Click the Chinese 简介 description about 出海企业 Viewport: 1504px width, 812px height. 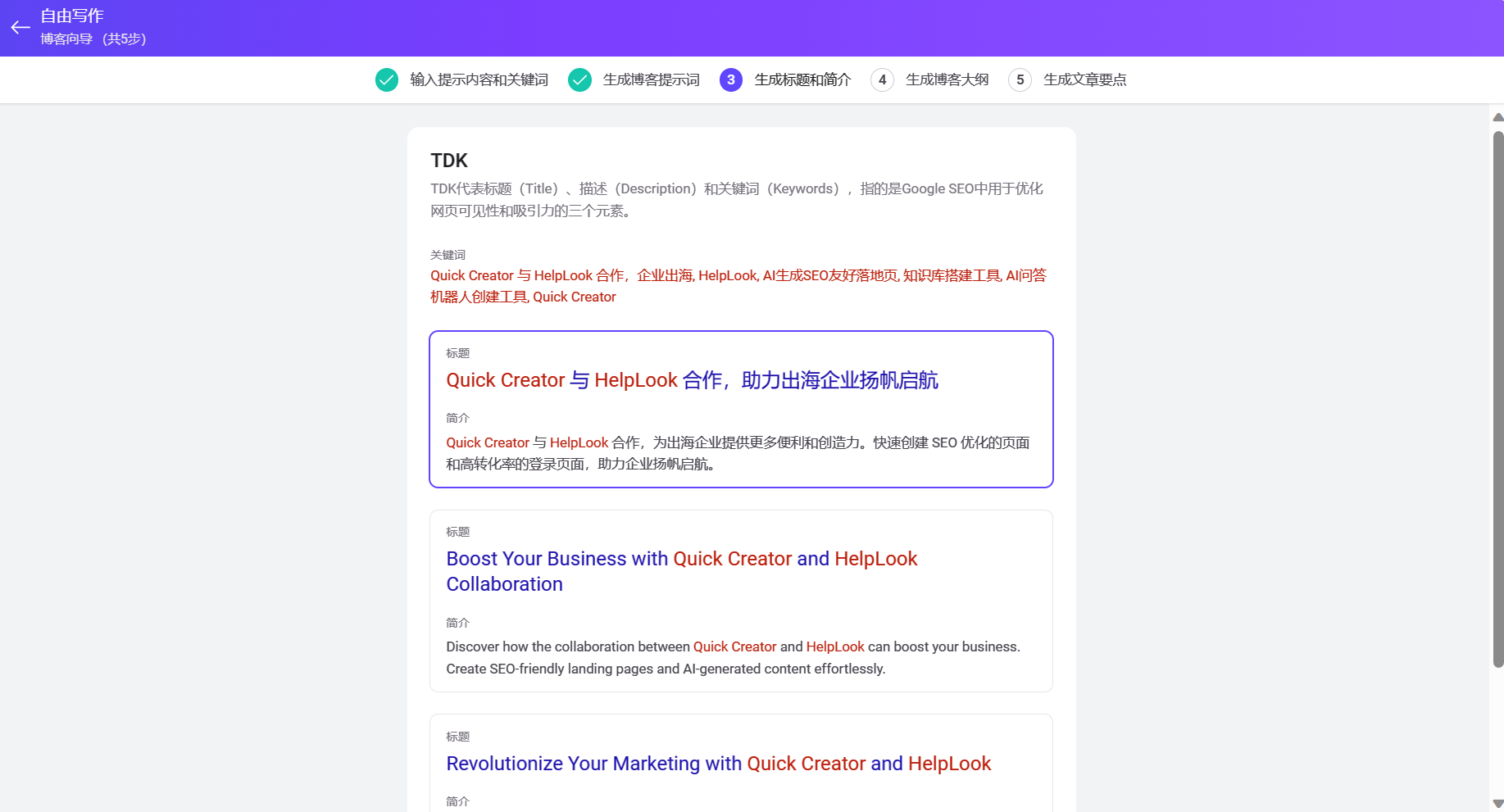tap(738, 453)
